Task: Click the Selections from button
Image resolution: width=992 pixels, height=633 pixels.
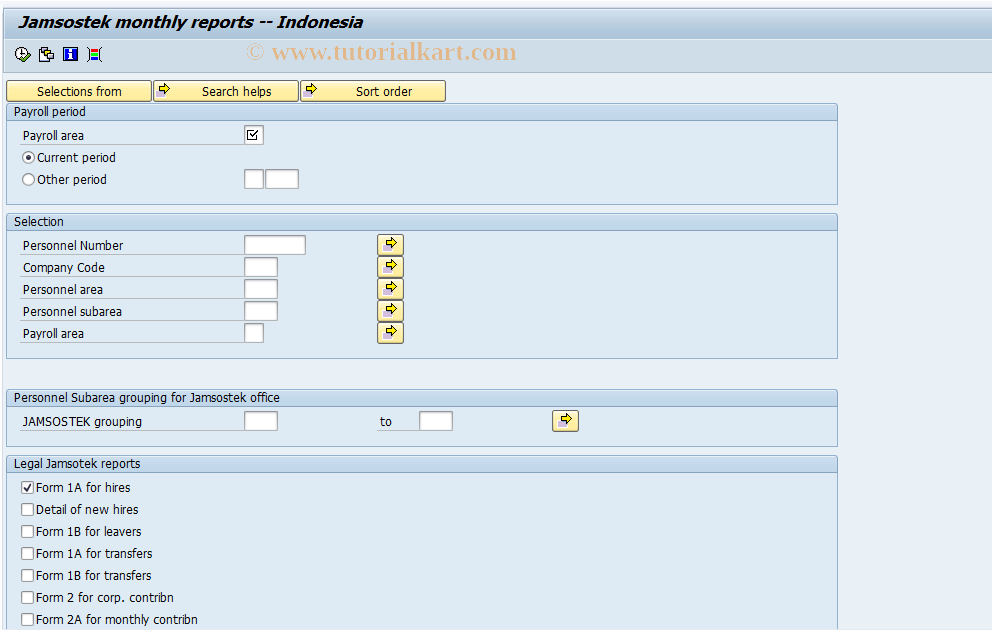Action: (x=79, y=91)
